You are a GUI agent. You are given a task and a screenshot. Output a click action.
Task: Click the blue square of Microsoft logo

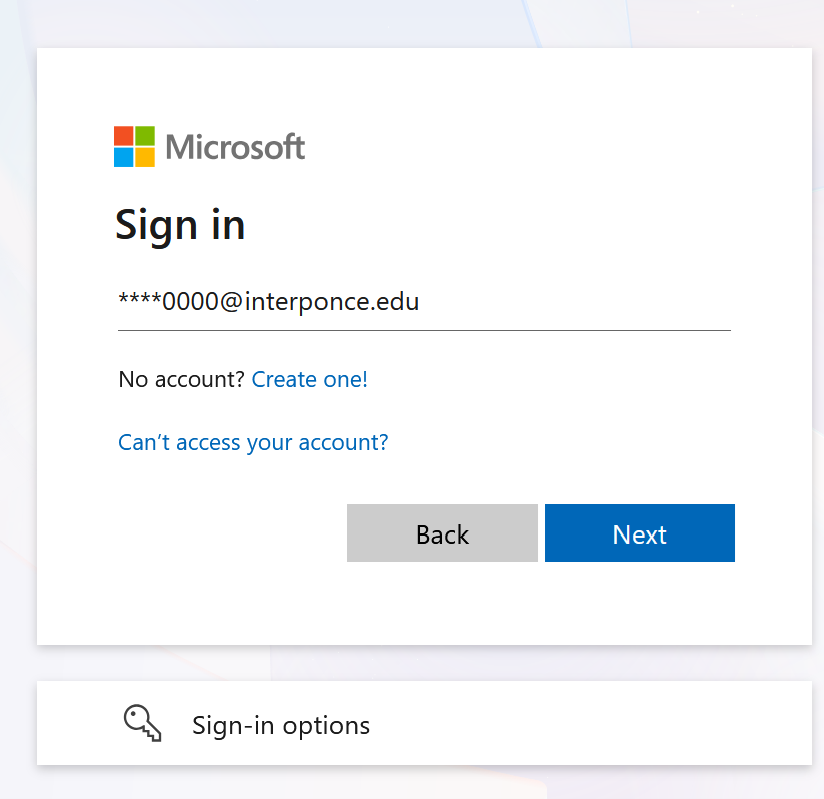(x=123, y=157)
